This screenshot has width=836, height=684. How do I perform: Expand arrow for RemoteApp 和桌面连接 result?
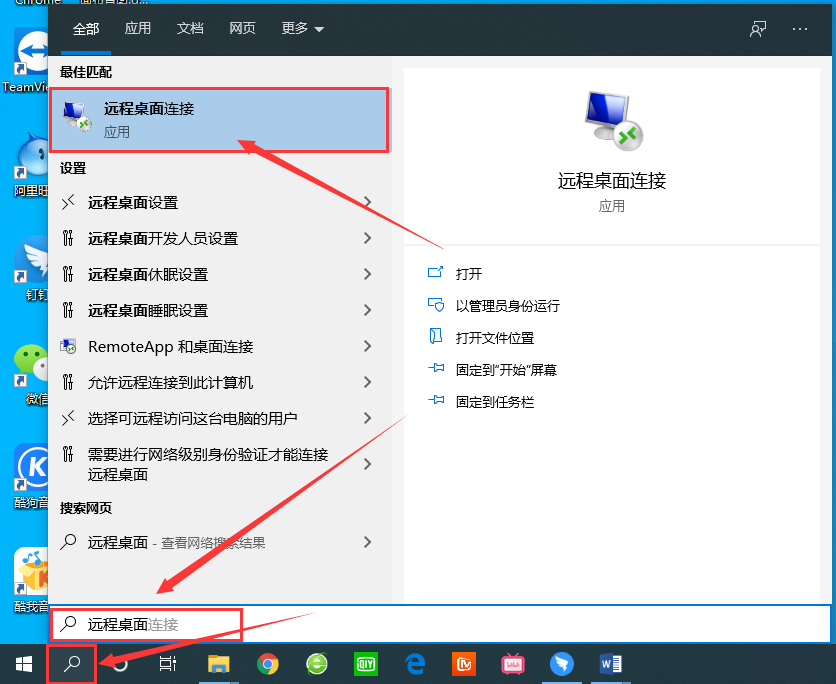(368, 347)
